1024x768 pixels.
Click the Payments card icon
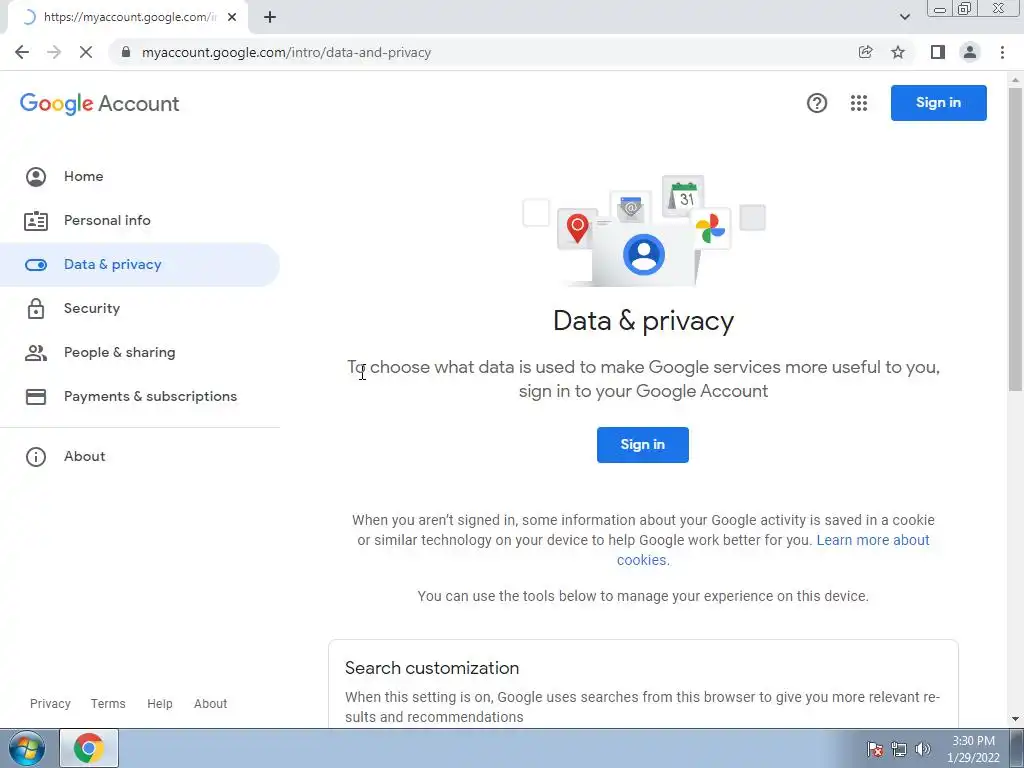36,396
